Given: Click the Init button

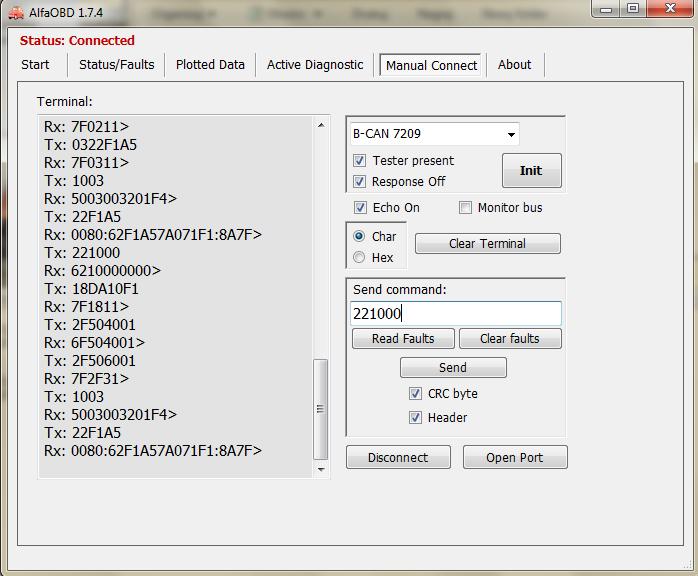Looking at the screenshot, I should (x=532, y=170).
